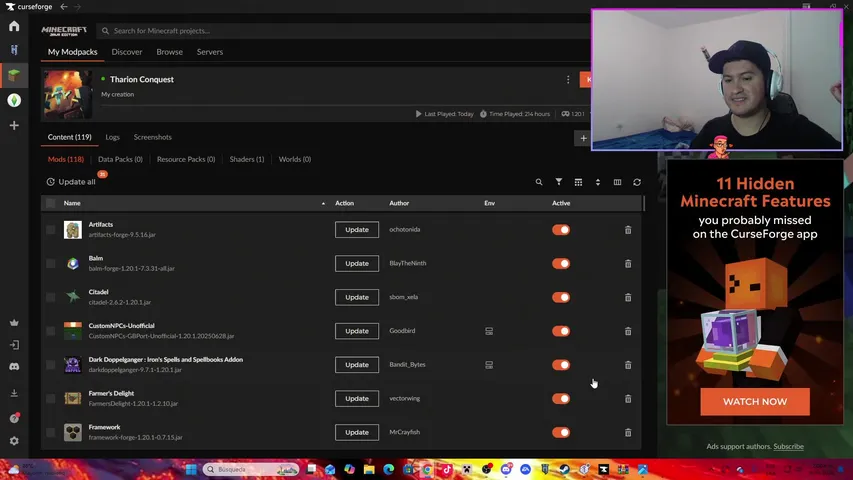Follow the Subscribe link

(x=788, y=446)
